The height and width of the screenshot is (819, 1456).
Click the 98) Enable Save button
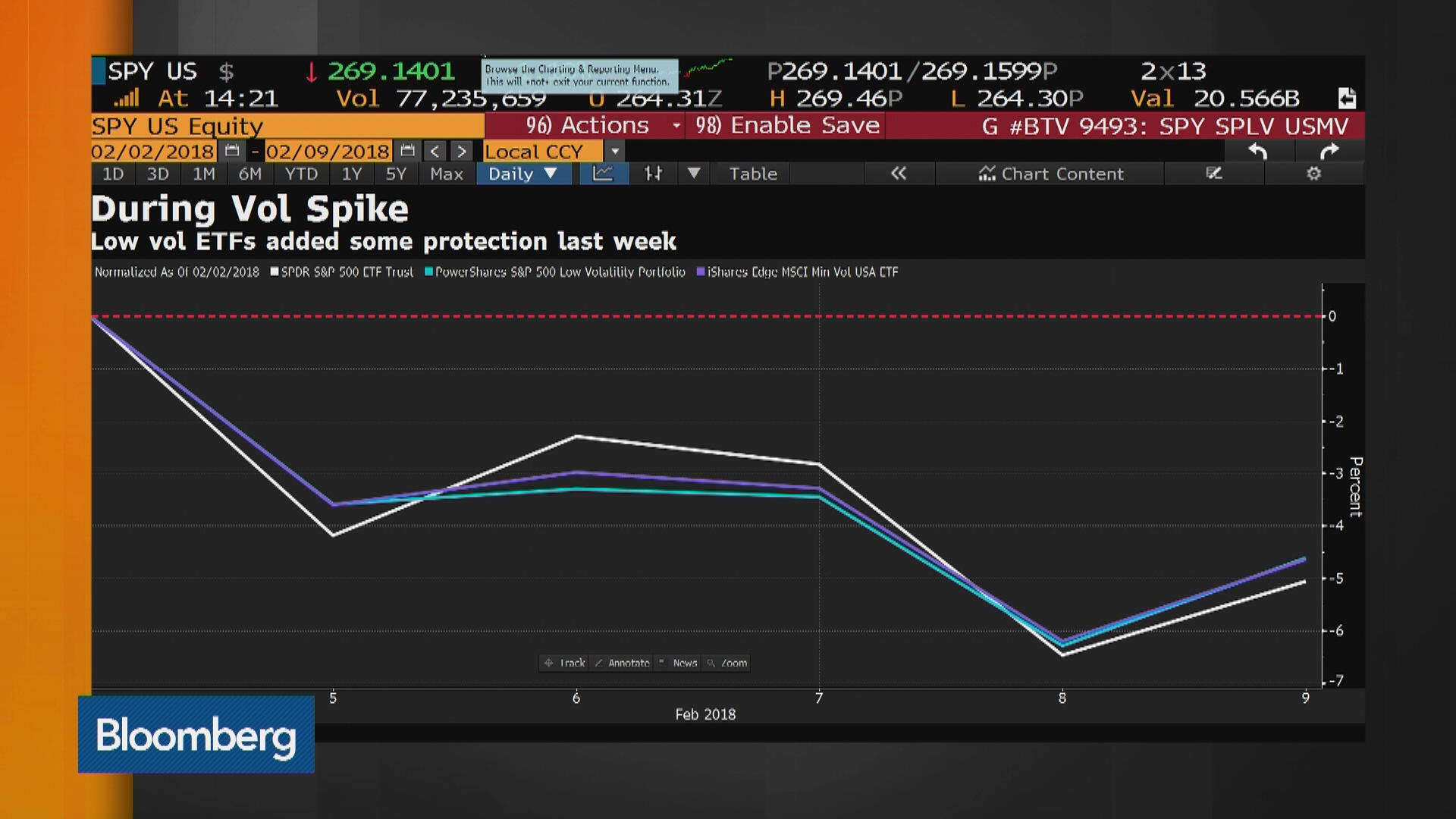click(x=785, y=125)
